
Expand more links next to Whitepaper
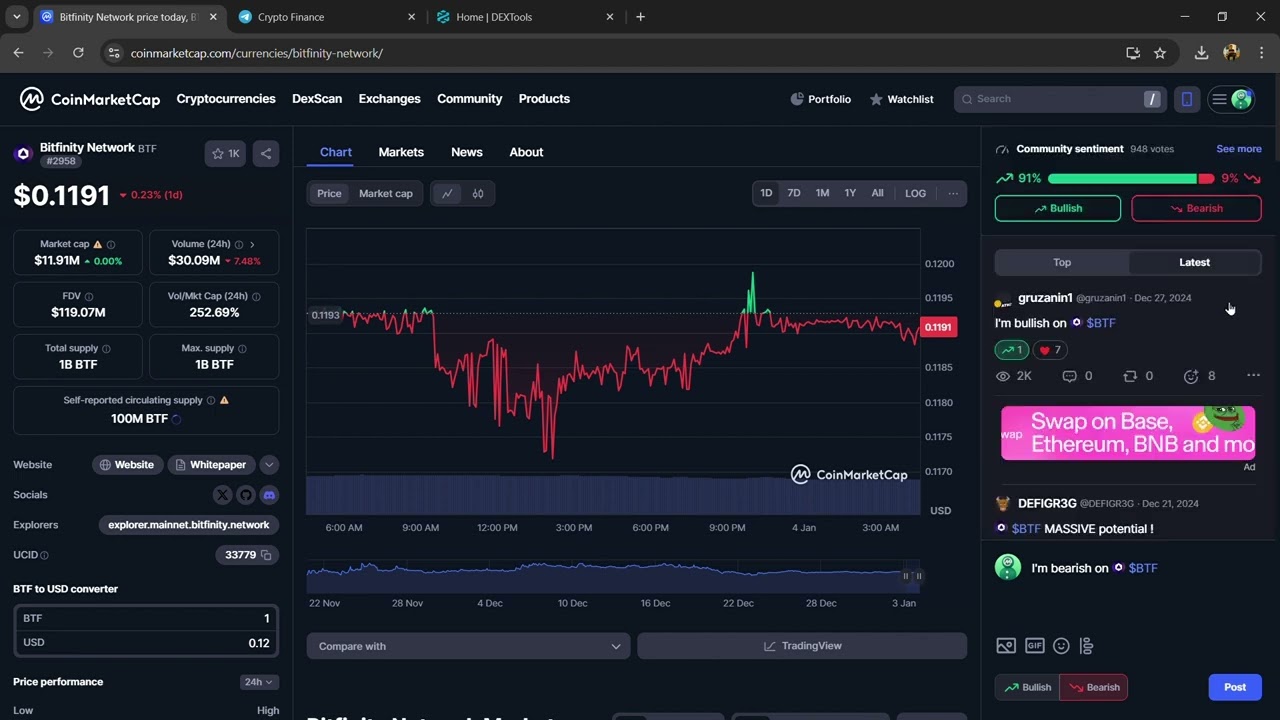click(269, 465)
